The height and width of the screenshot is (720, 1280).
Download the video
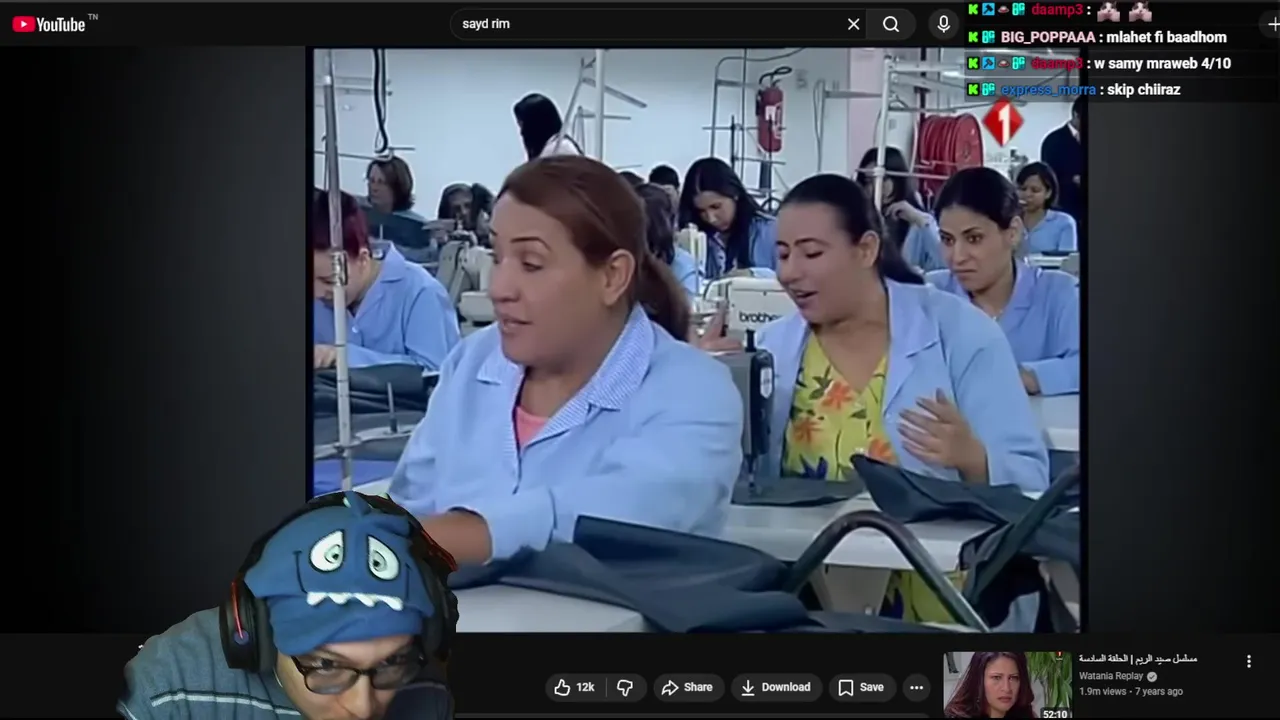[775, 687]
